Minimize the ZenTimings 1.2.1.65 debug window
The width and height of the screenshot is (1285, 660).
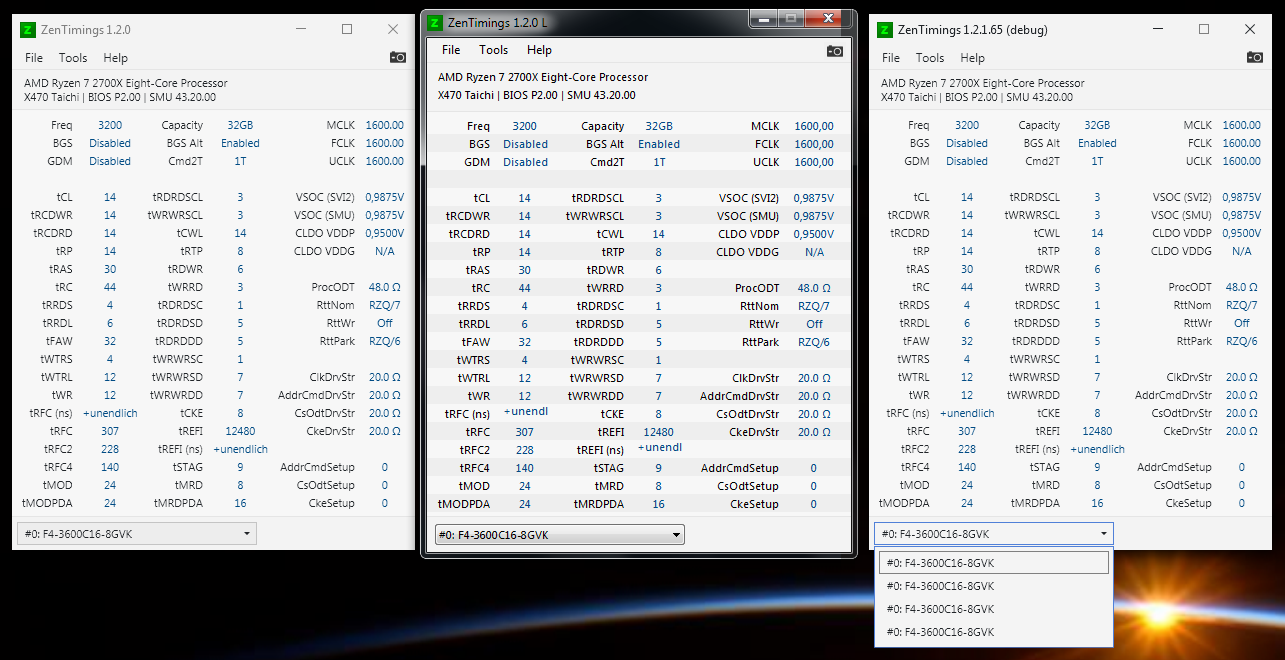1157,30
